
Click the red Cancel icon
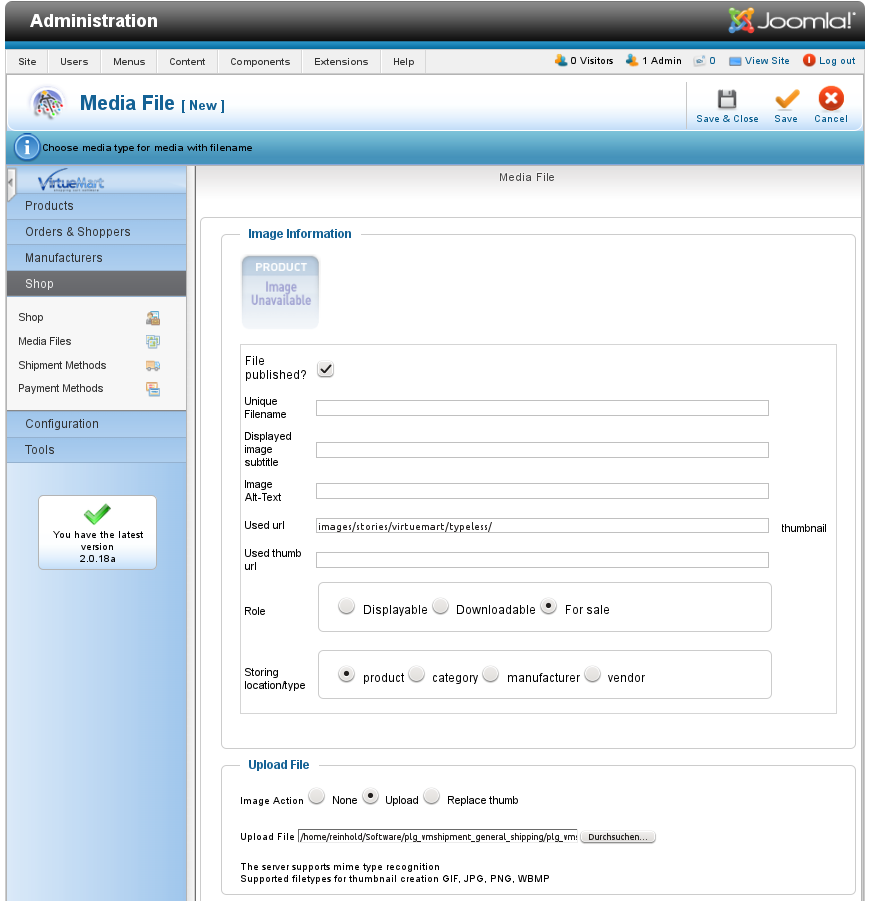pos(830,99)
